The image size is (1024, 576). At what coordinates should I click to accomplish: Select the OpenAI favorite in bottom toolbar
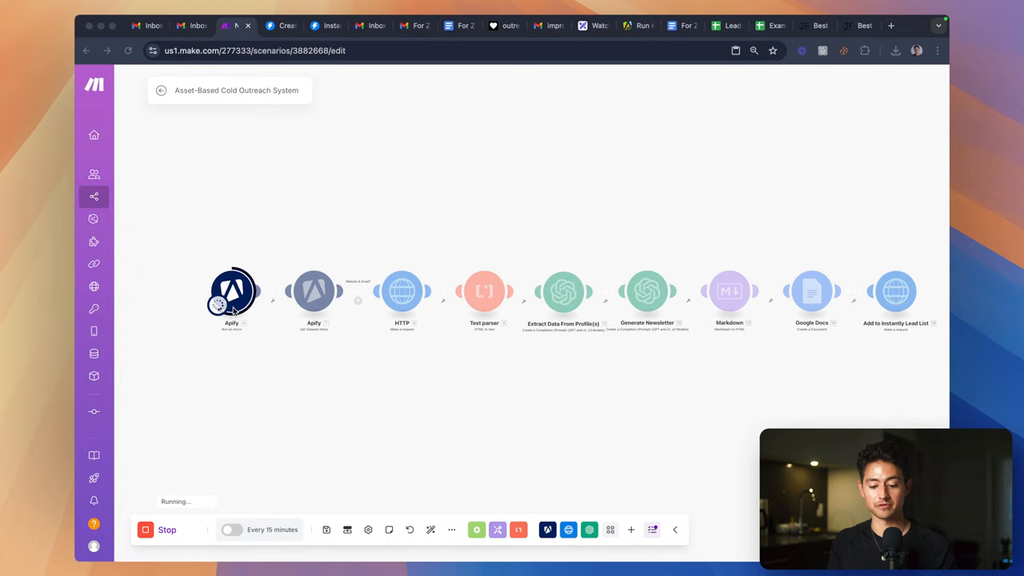pyautogui.click(x=589, y=530)
